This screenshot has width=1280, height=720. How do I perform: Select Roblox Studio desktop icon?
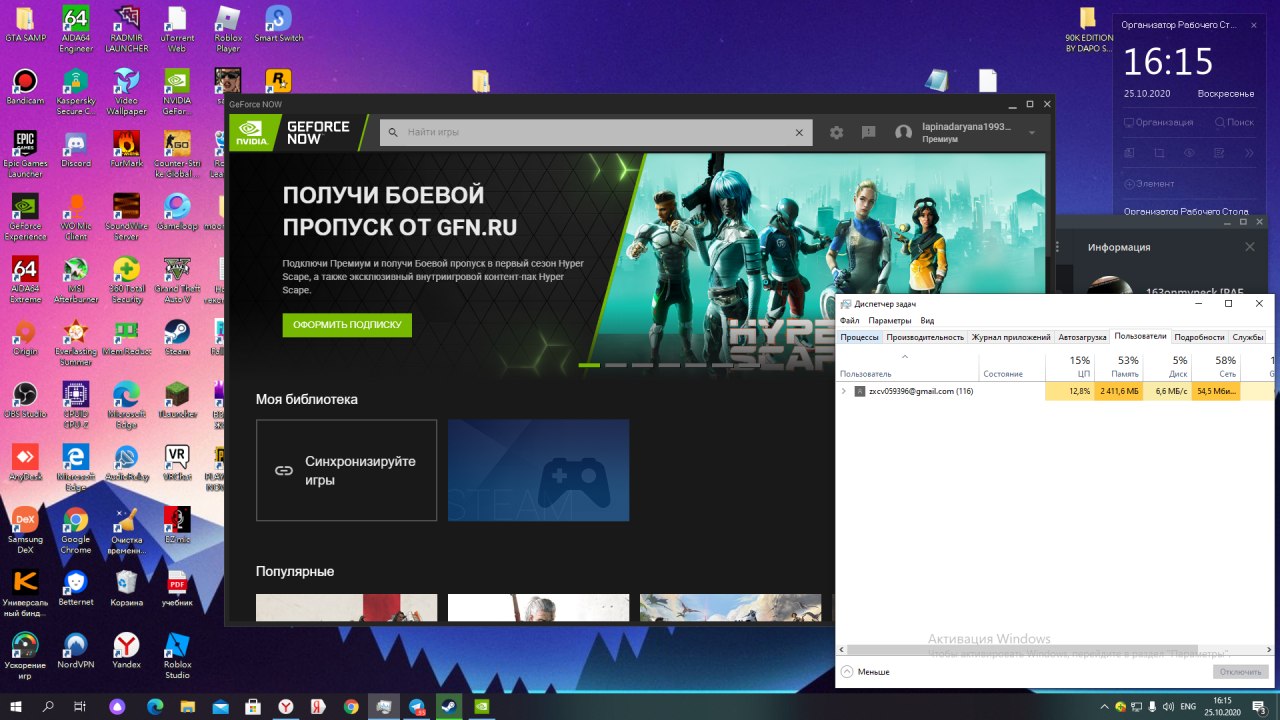click(x=177, y=656)
